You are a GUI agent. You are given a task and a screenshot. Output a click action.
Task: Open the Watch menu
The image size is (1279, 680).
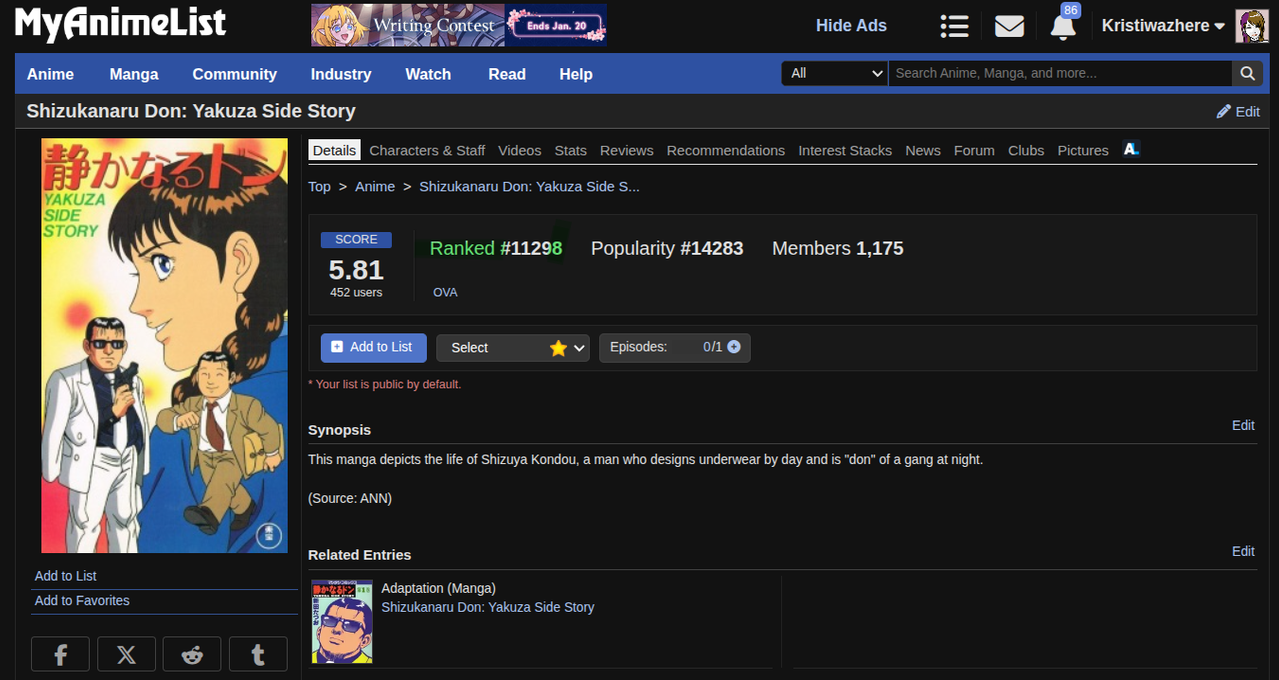tap(428, 74)
